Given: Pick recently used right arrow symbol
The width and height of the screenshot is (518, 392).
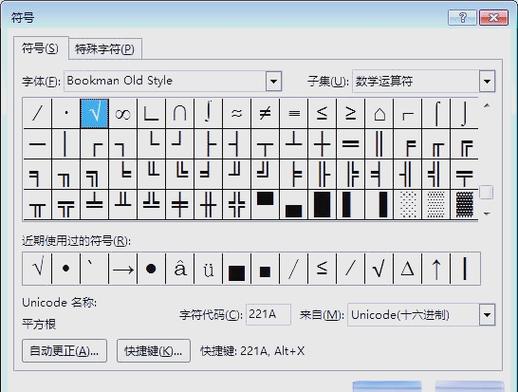Looking at the screenshot, I should pyautogui.click(x=123, y=269).
